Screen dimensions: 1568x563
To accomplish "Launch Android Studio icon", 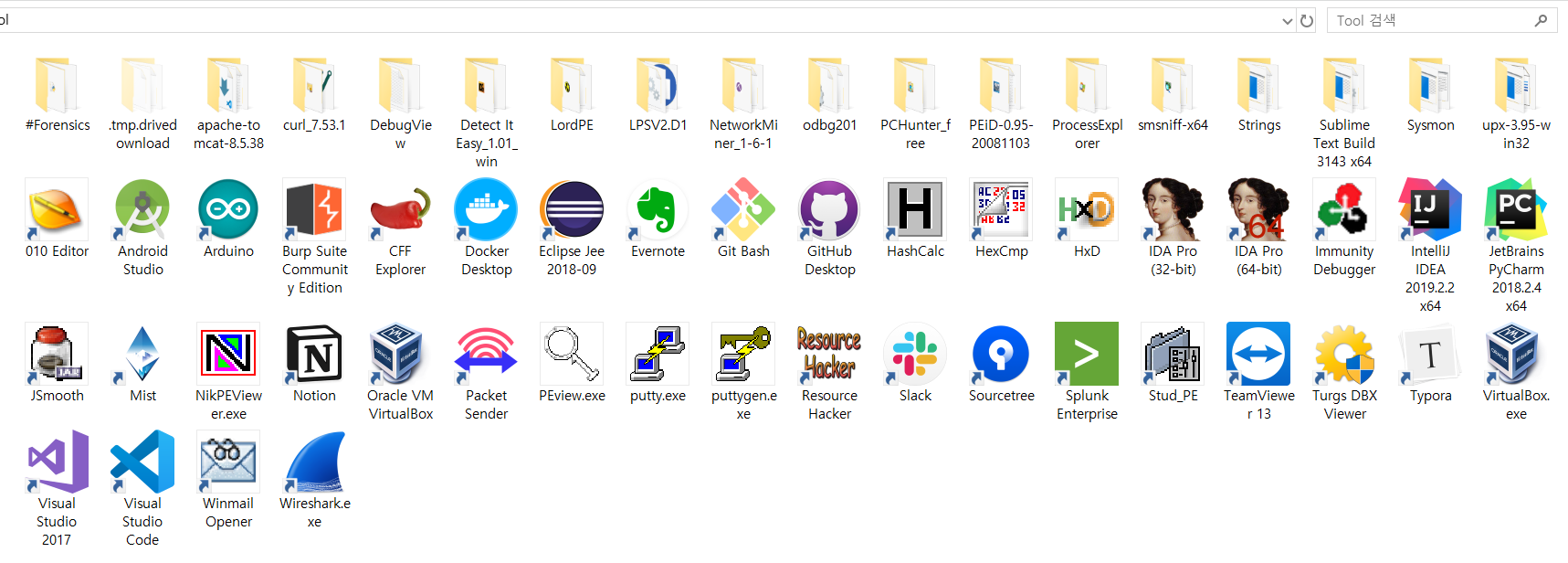I will point(142,209).
